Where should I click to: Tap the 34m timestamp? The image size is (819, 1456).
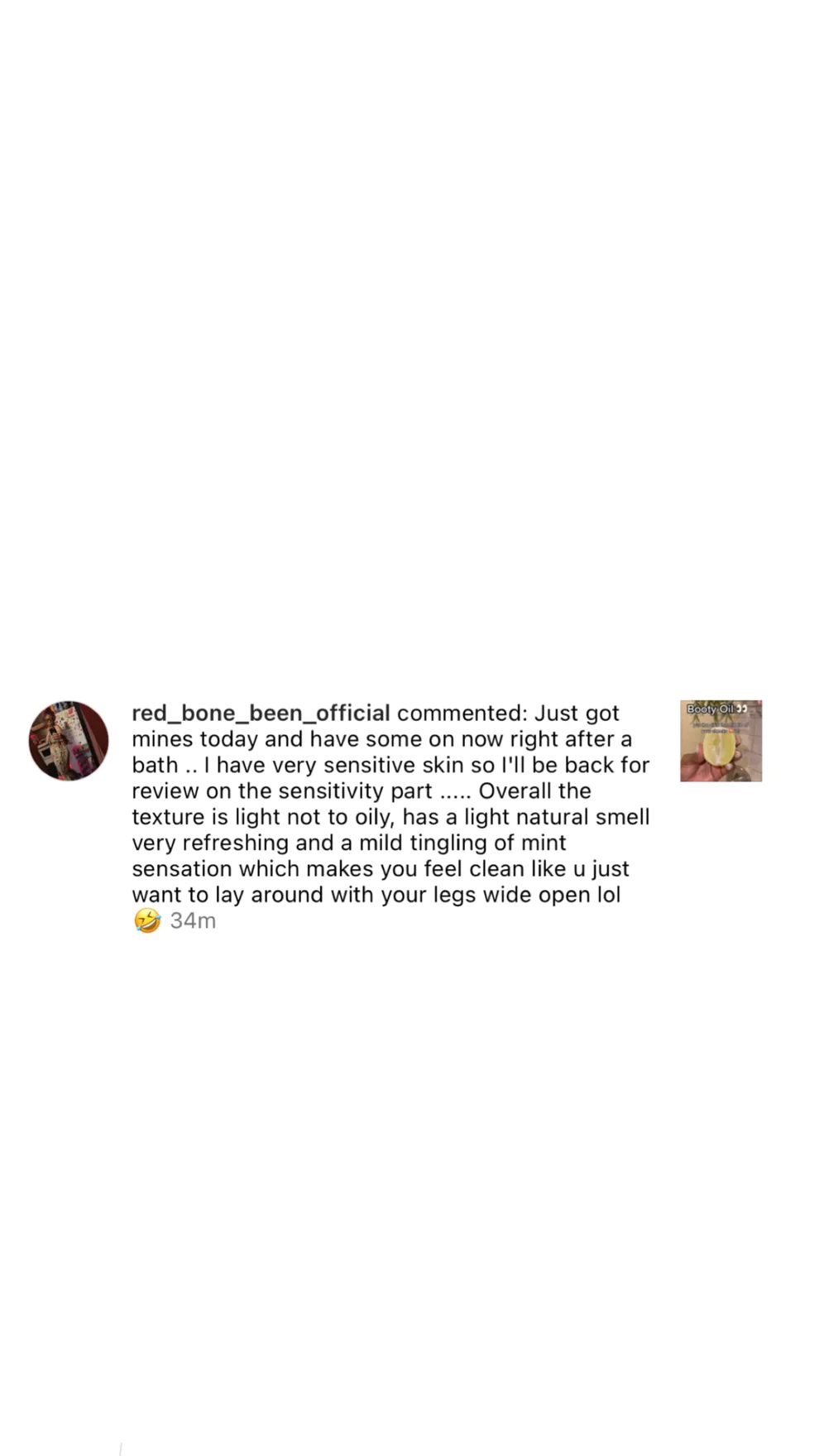pos(193,920)
